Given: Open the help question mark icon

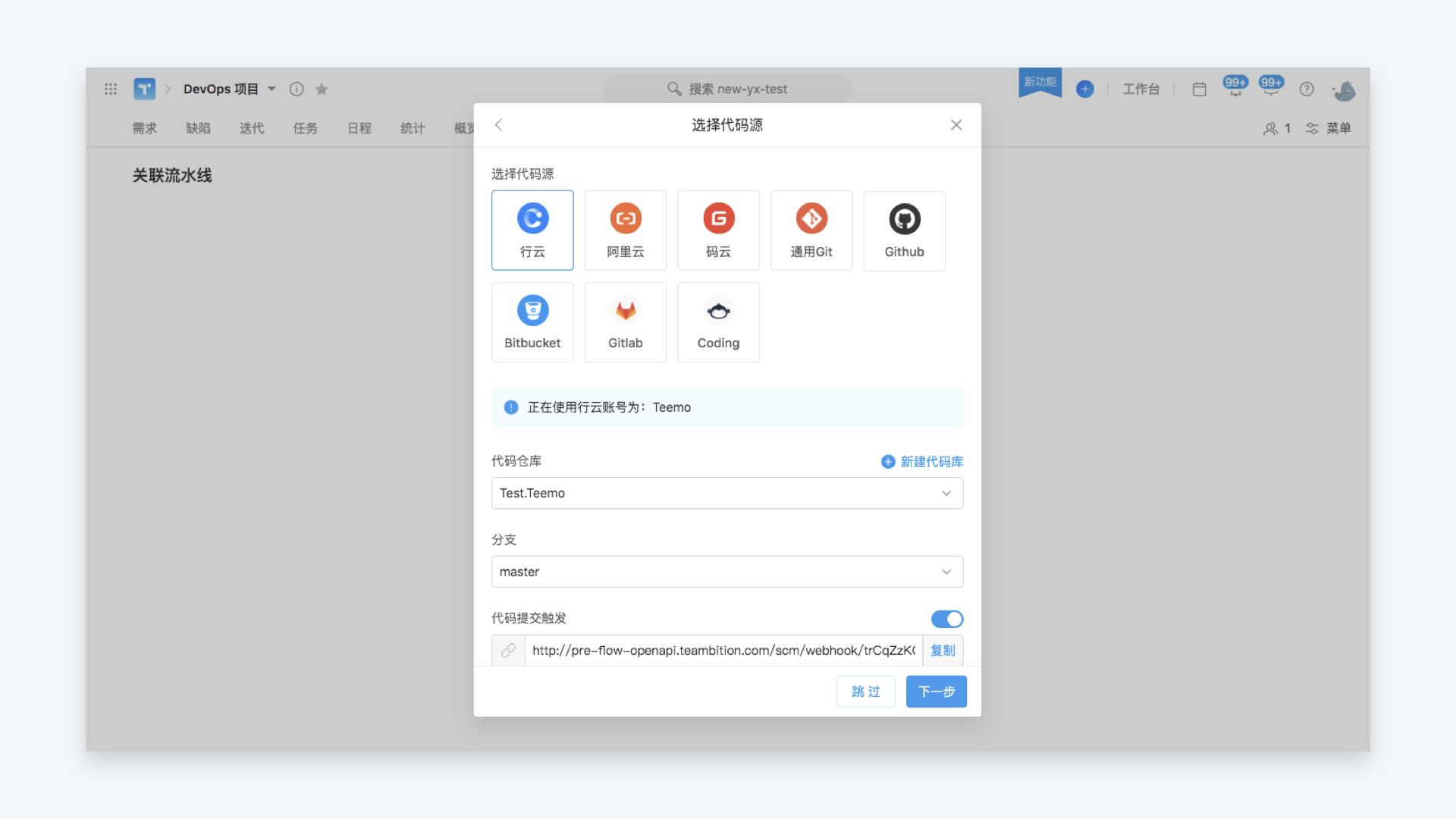Looking at the screenshot, I should tap(1307, 89).
